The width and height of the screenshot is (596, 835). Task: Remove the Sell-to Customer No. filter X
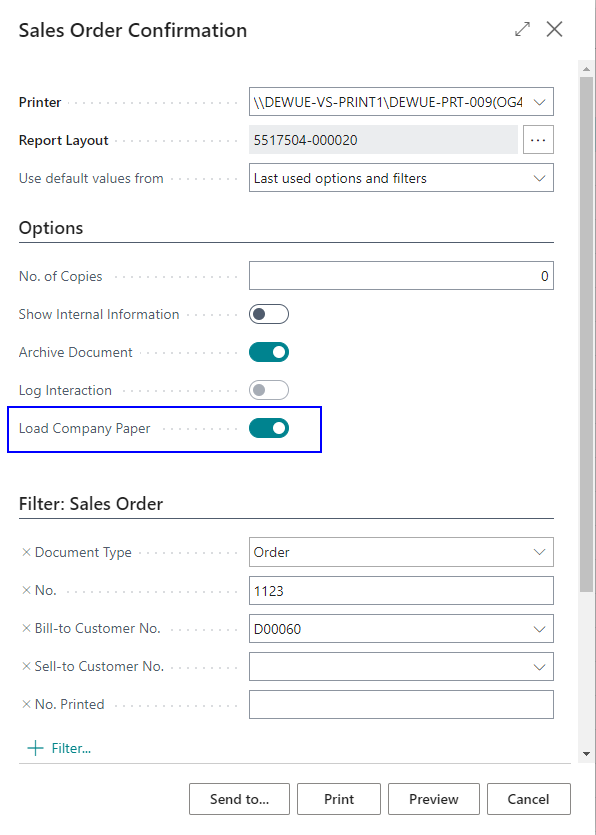click(26, 666)
